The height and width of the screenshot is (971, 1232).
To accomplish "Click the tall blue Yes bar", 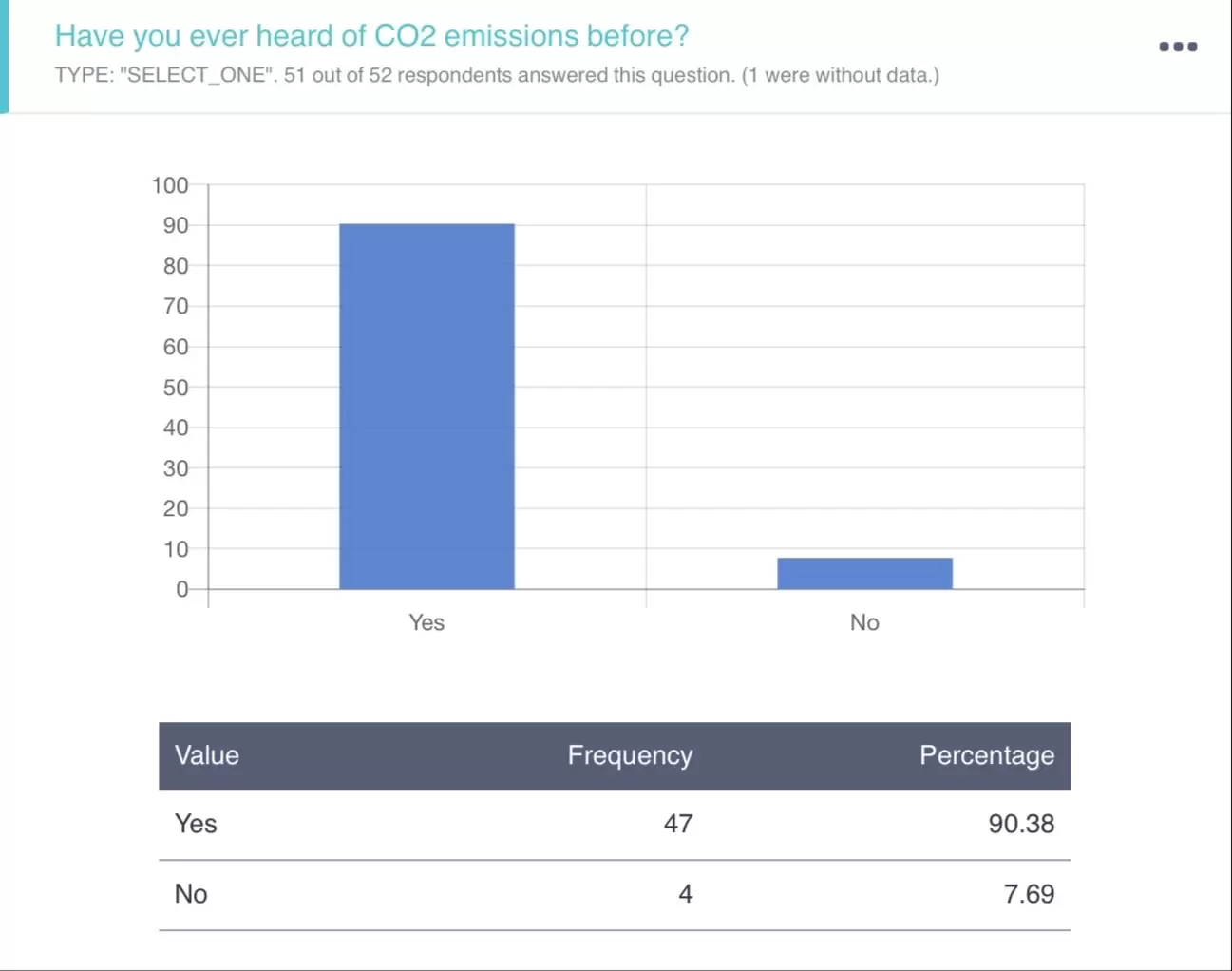I will [x=426, y=407].
